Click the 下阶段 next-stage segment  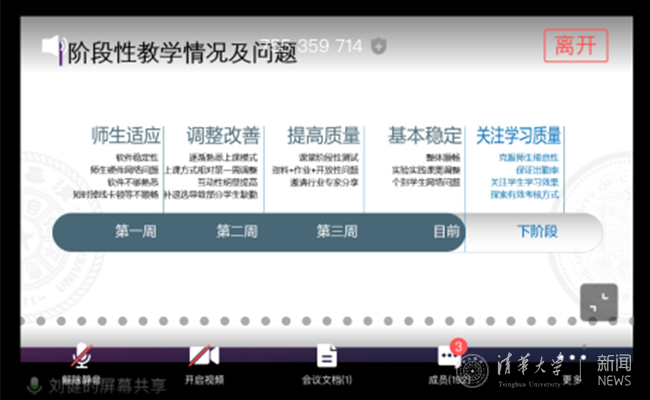click(536, 232)
